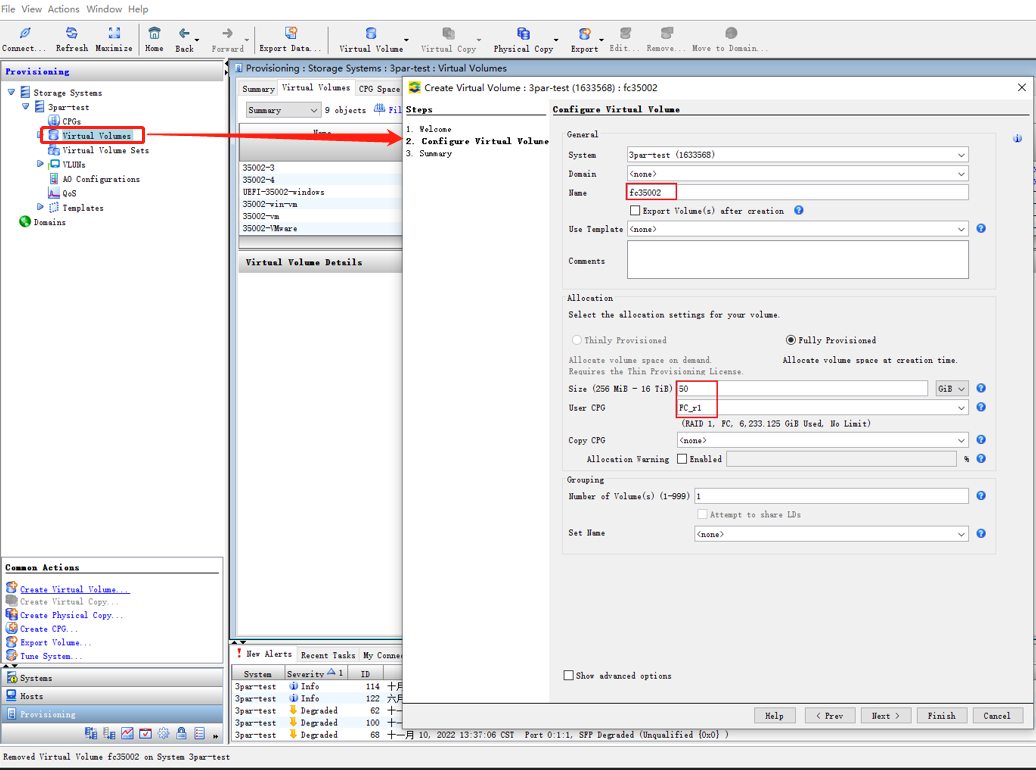Click the Export Data toolbar icon
This screenshot has width=1036, height=770.
click(x=291, y=33)
